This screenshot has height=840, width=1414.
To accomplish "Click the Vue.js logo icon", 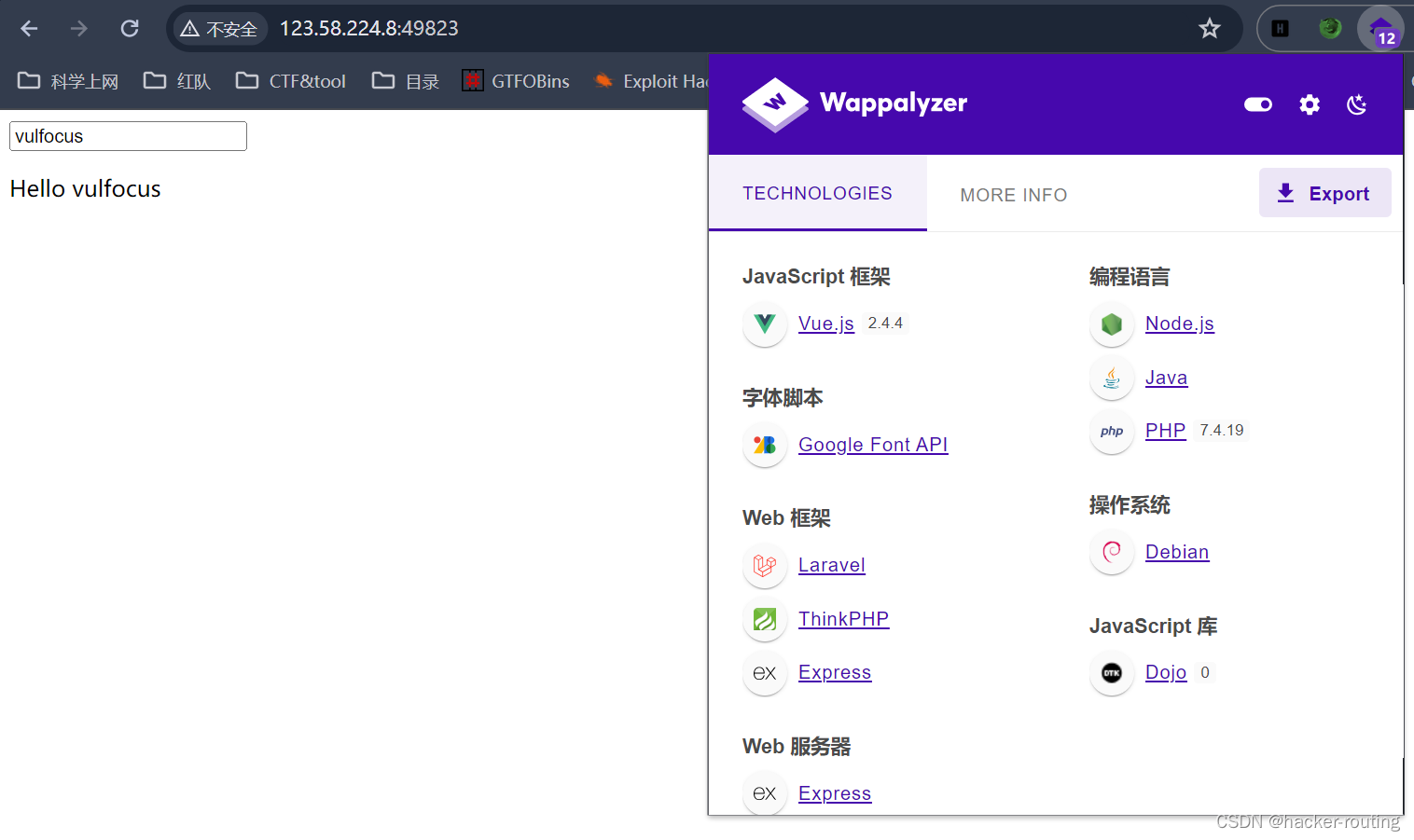I will pos(765,324).
